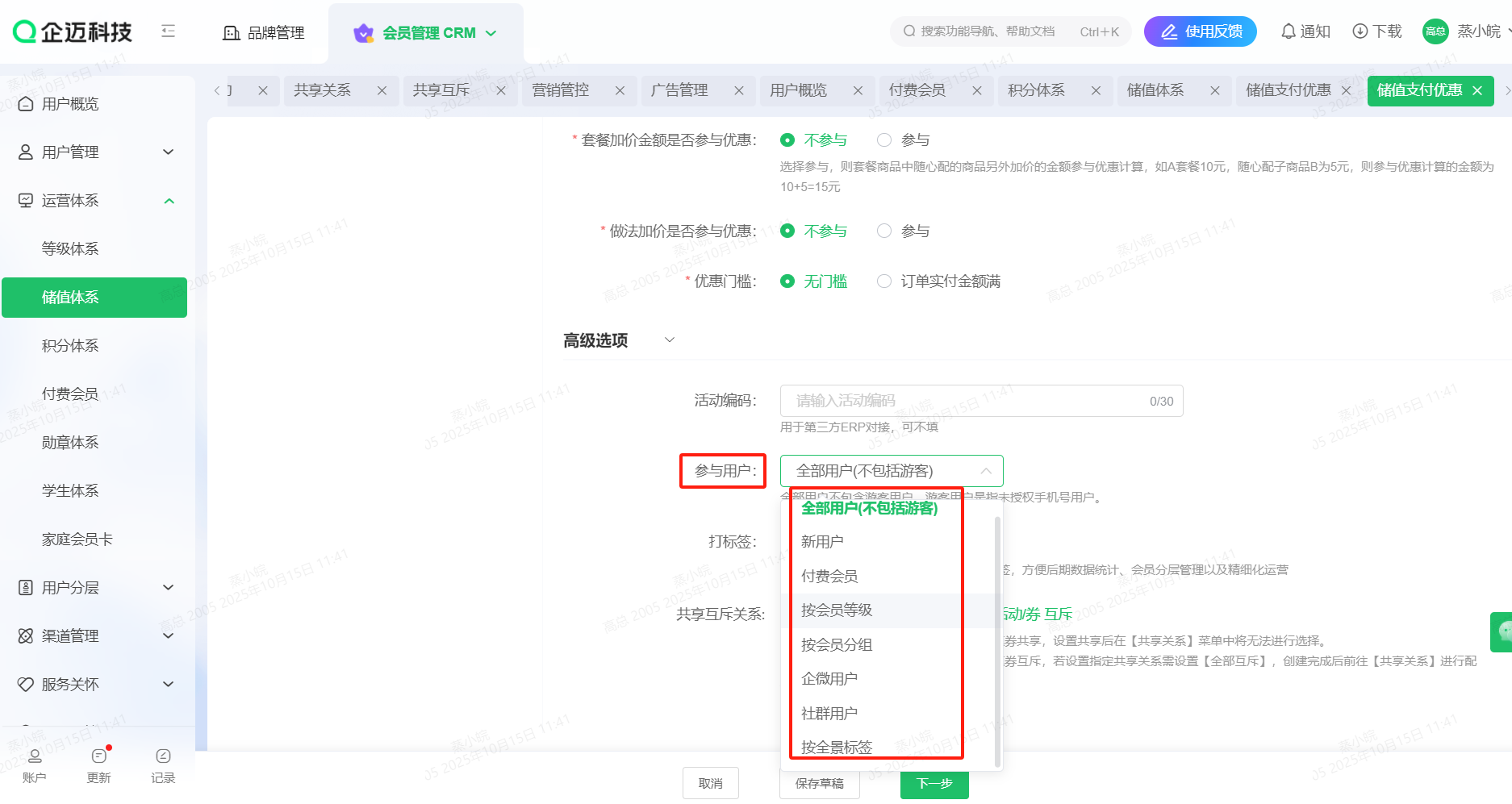Click the 使用反馈 button
Viewport: 1512px width, 804px height.
pos(1200,31)
